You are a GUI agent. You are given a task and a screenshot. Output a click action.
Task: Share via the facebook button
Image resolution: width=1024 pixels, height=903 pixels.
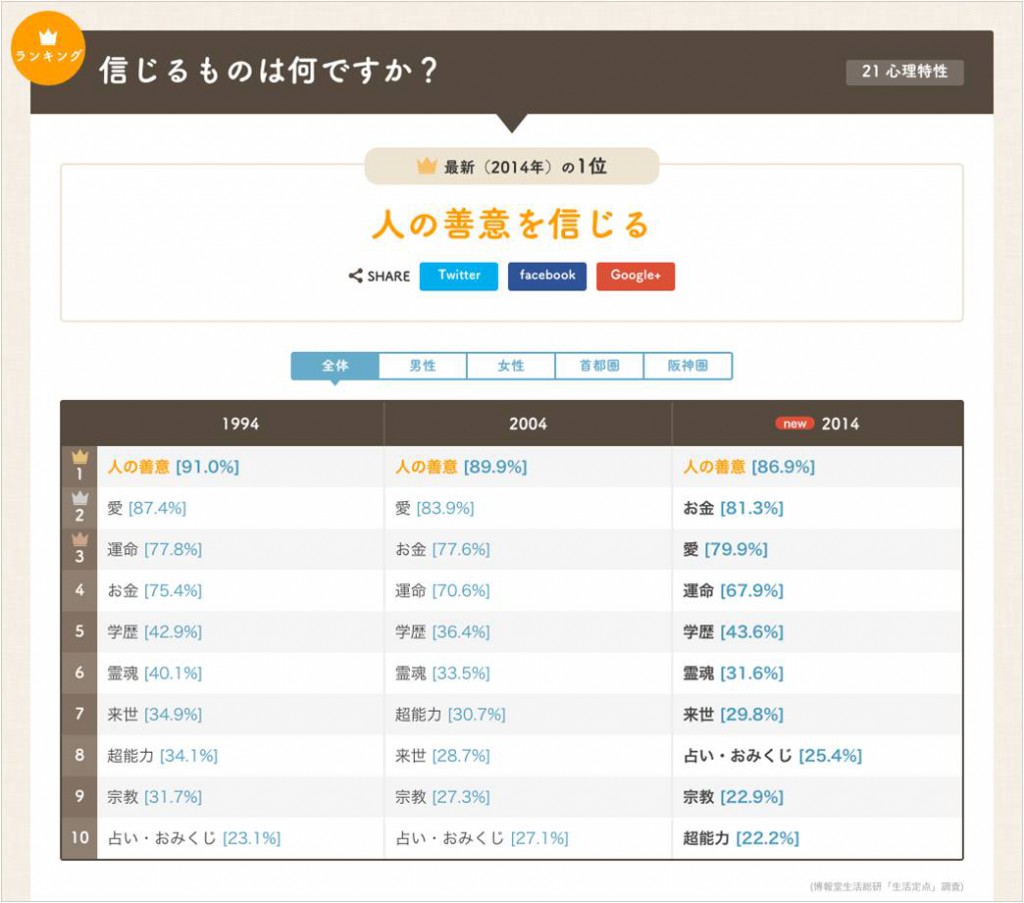[x=547, y=276]
